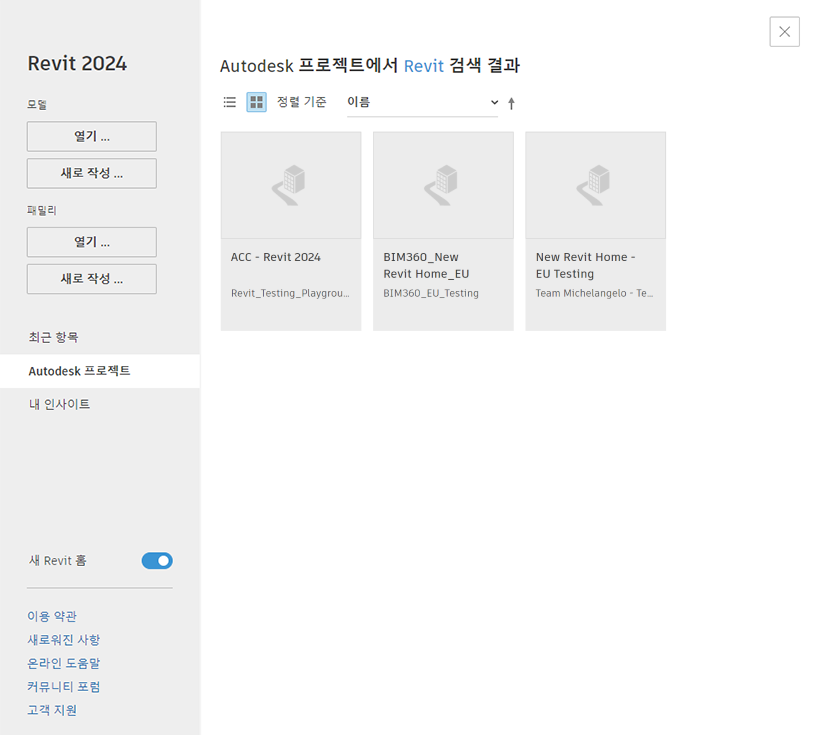Visit 커뮤니티 포럼 link
820x735 pixels.
tap(63, 687)
